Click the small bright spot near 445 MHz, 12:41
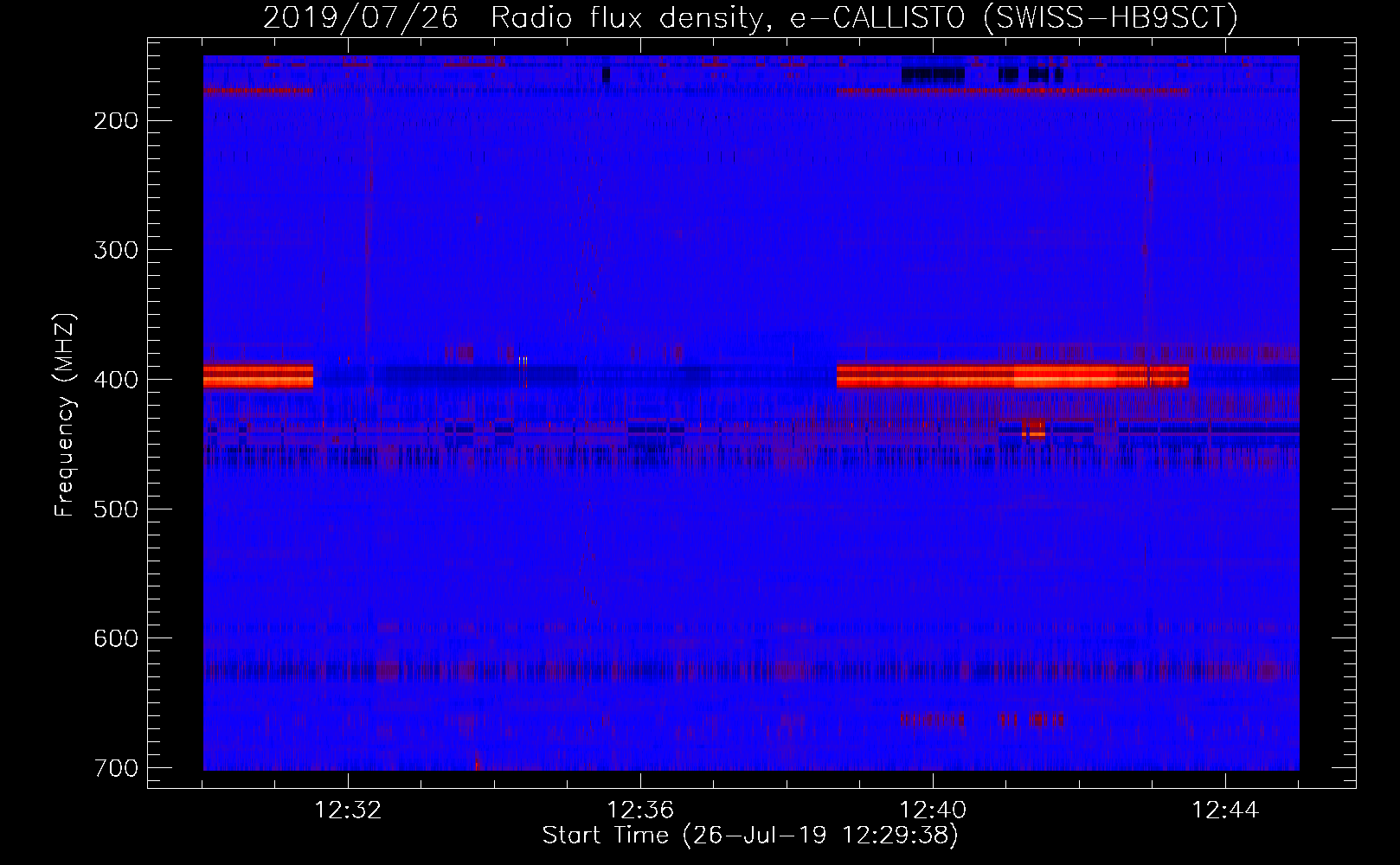The height and width of the screenshot is (865, 1400). (1034, 430)
